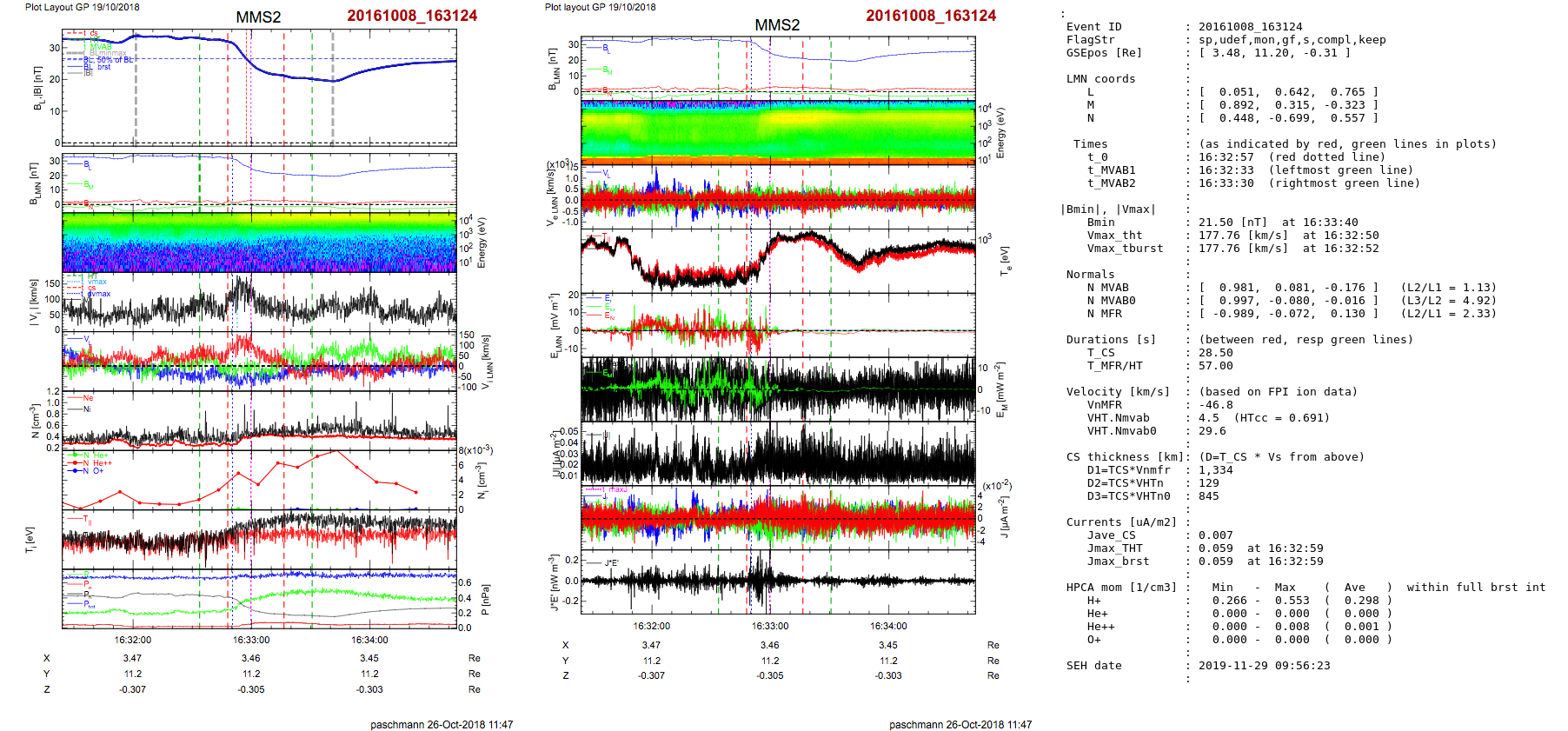The width and height of the screenshot is (1568, 731).
Task: Select the electron energy spectrogram in the middle plot
Action: 778,132
